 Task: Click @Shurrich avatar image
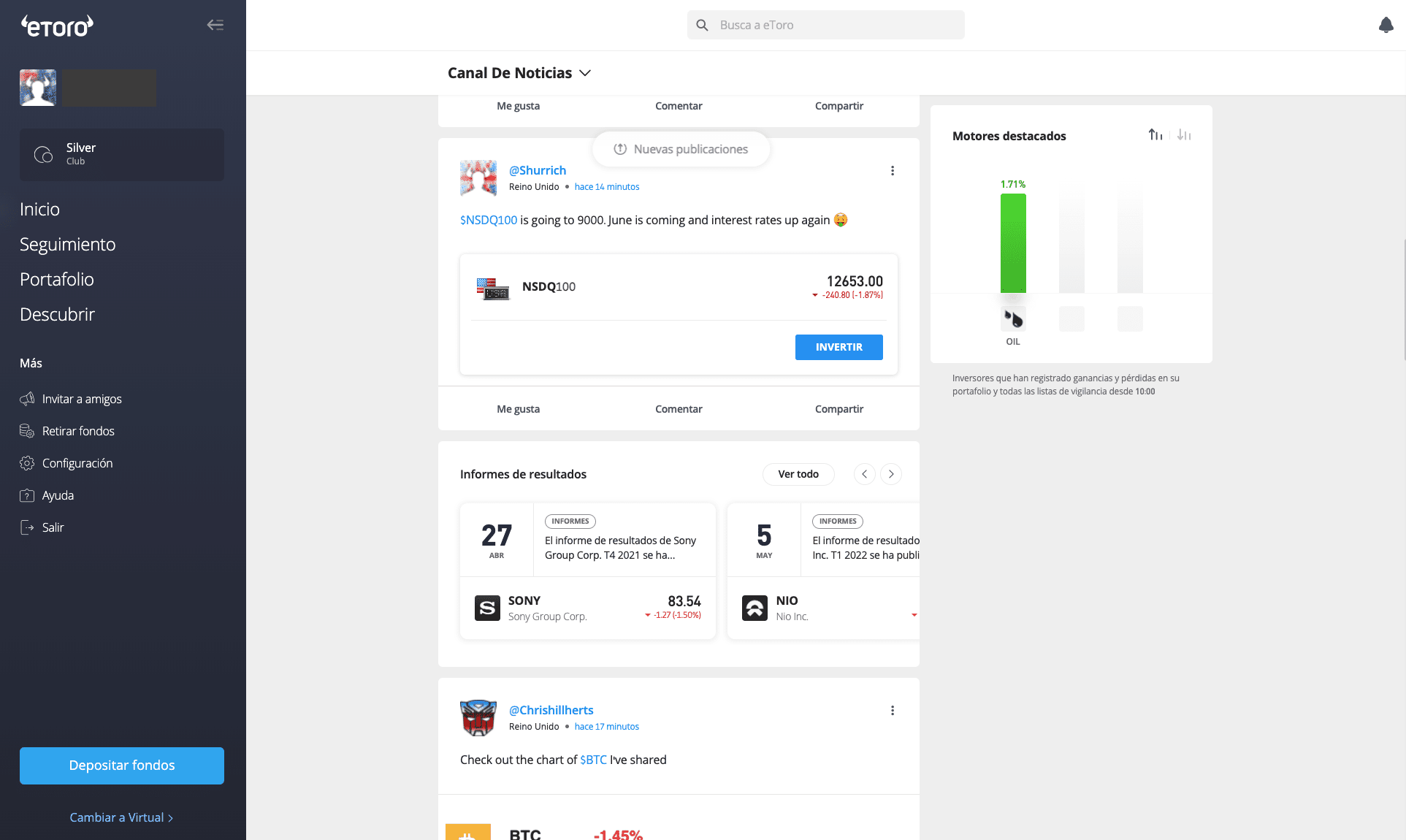click(478, 178)
